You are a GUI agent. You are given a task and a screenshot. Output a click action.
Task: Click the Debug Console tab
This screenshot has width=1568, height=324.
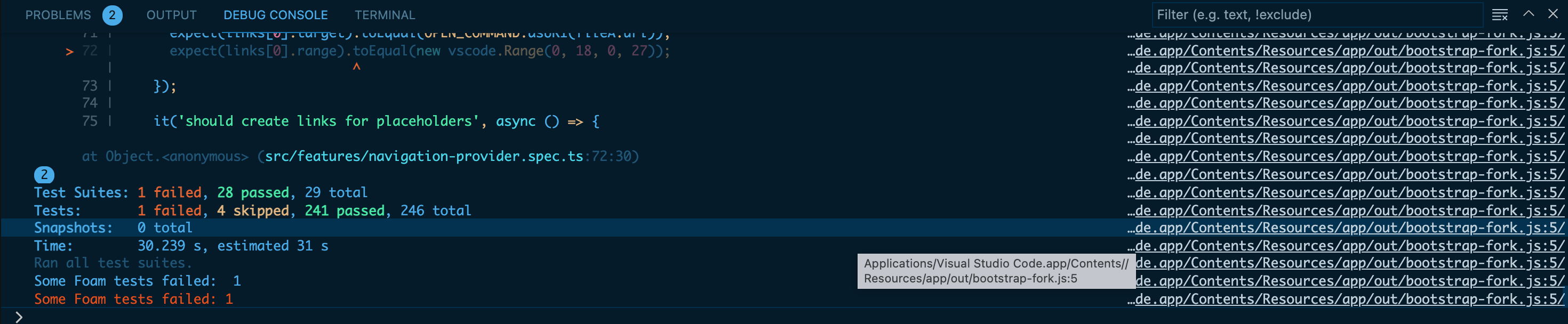[276, 14]
